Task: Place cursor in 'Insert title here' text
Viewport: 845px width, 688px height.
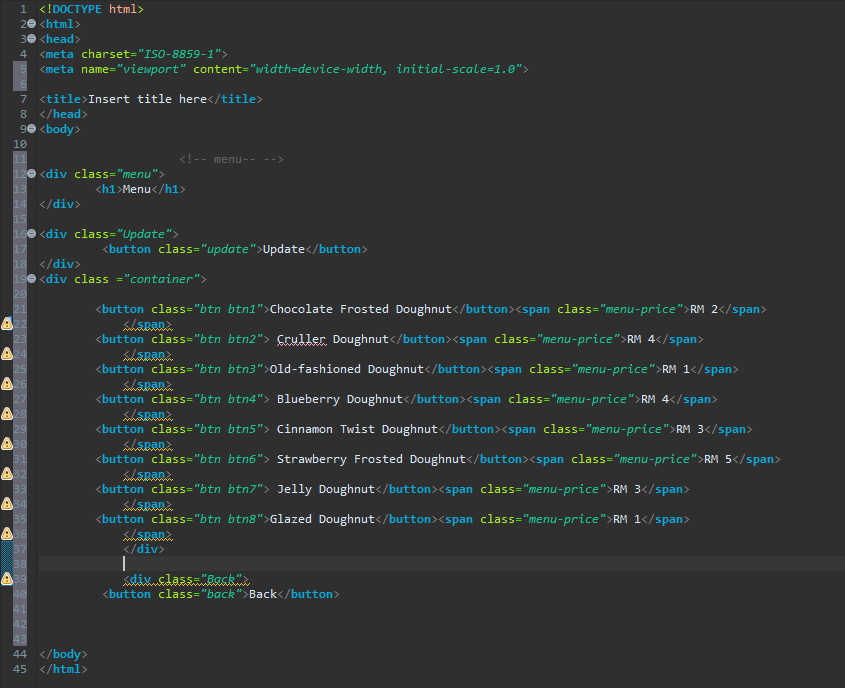Action: (147, 99)
